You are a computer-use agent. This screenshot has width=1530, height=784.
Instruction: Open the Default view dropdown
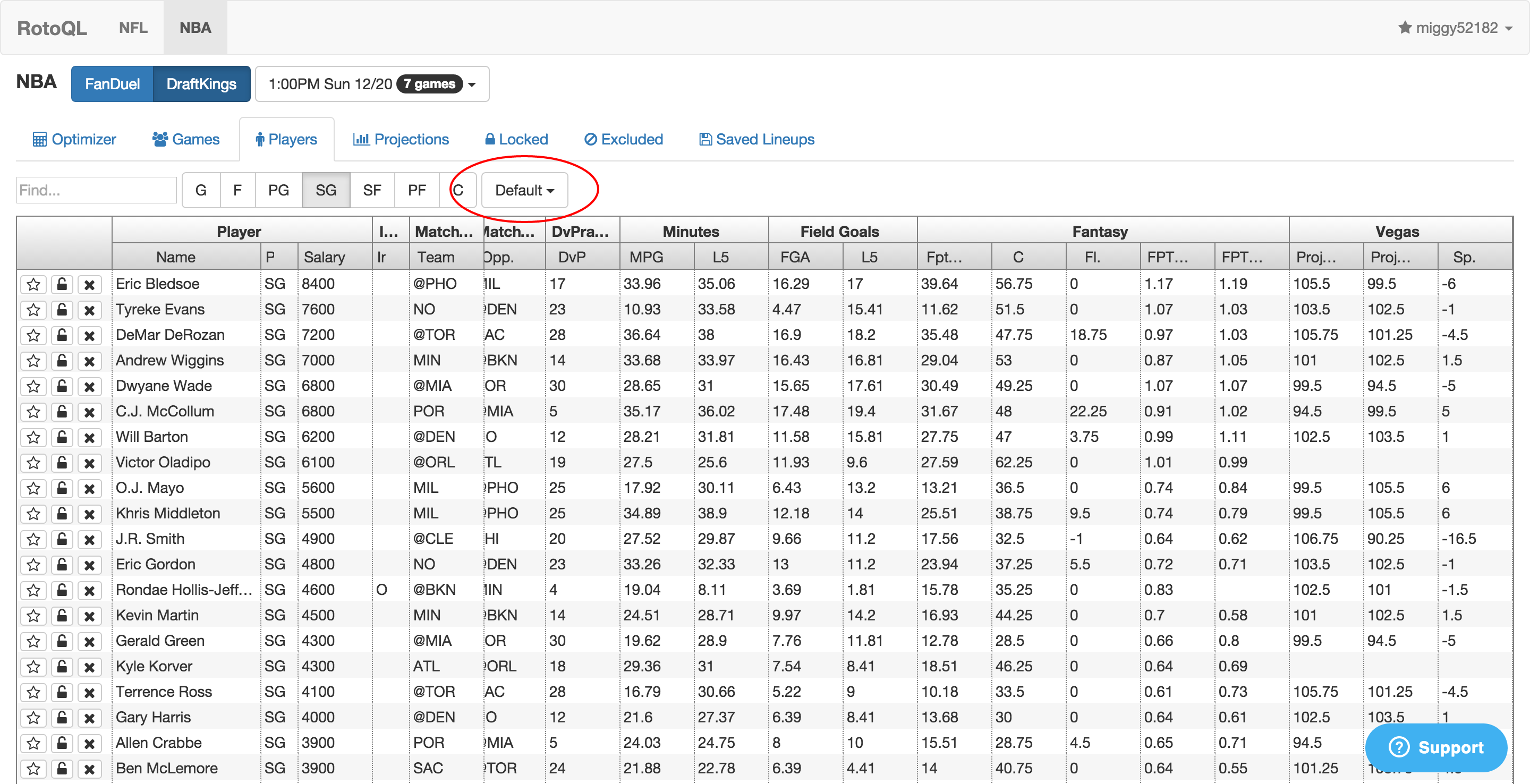(524, 190)
